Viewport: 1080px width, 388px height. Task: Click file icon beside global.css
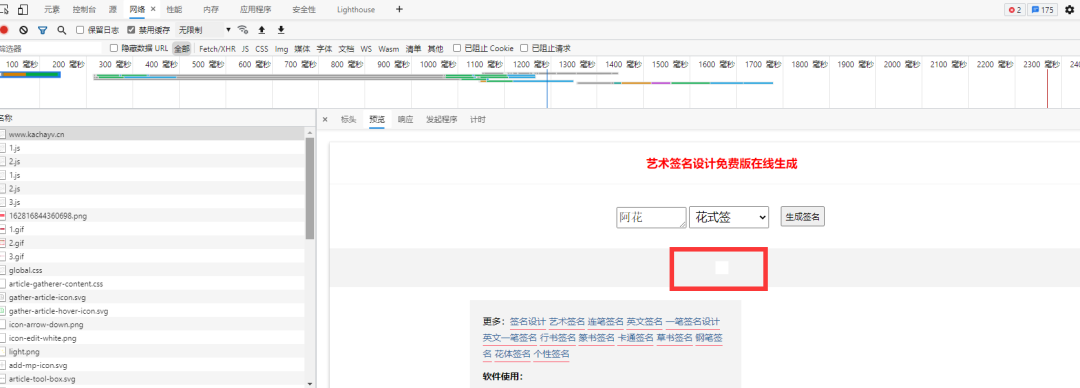(3, 270)
